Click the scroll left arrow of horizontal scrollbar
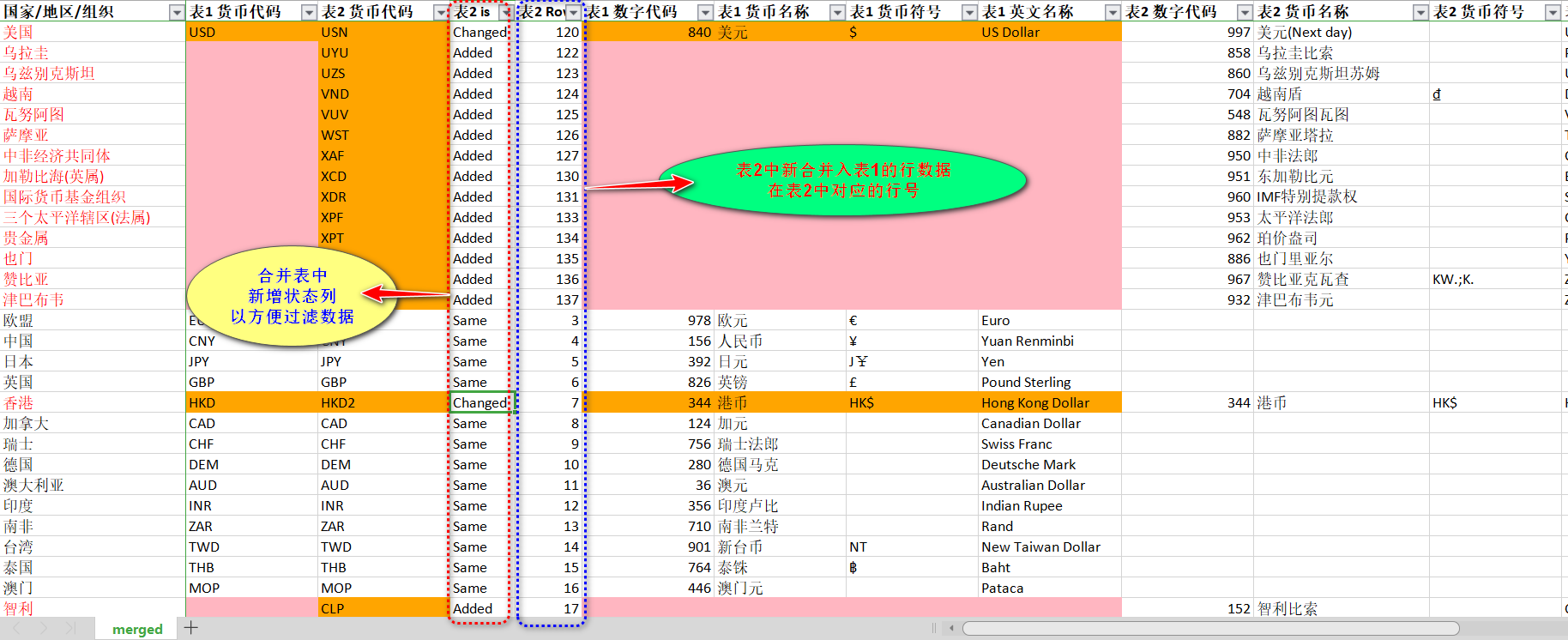 click(x=951, y=629)
